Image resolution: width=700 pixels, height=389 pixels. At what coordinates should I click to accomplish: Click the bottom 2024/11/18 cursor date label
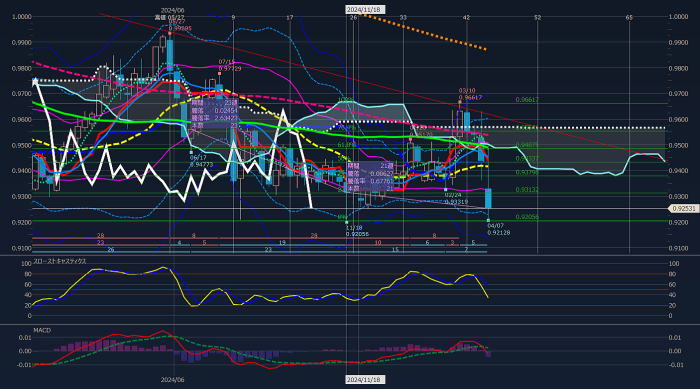(365, 379)
